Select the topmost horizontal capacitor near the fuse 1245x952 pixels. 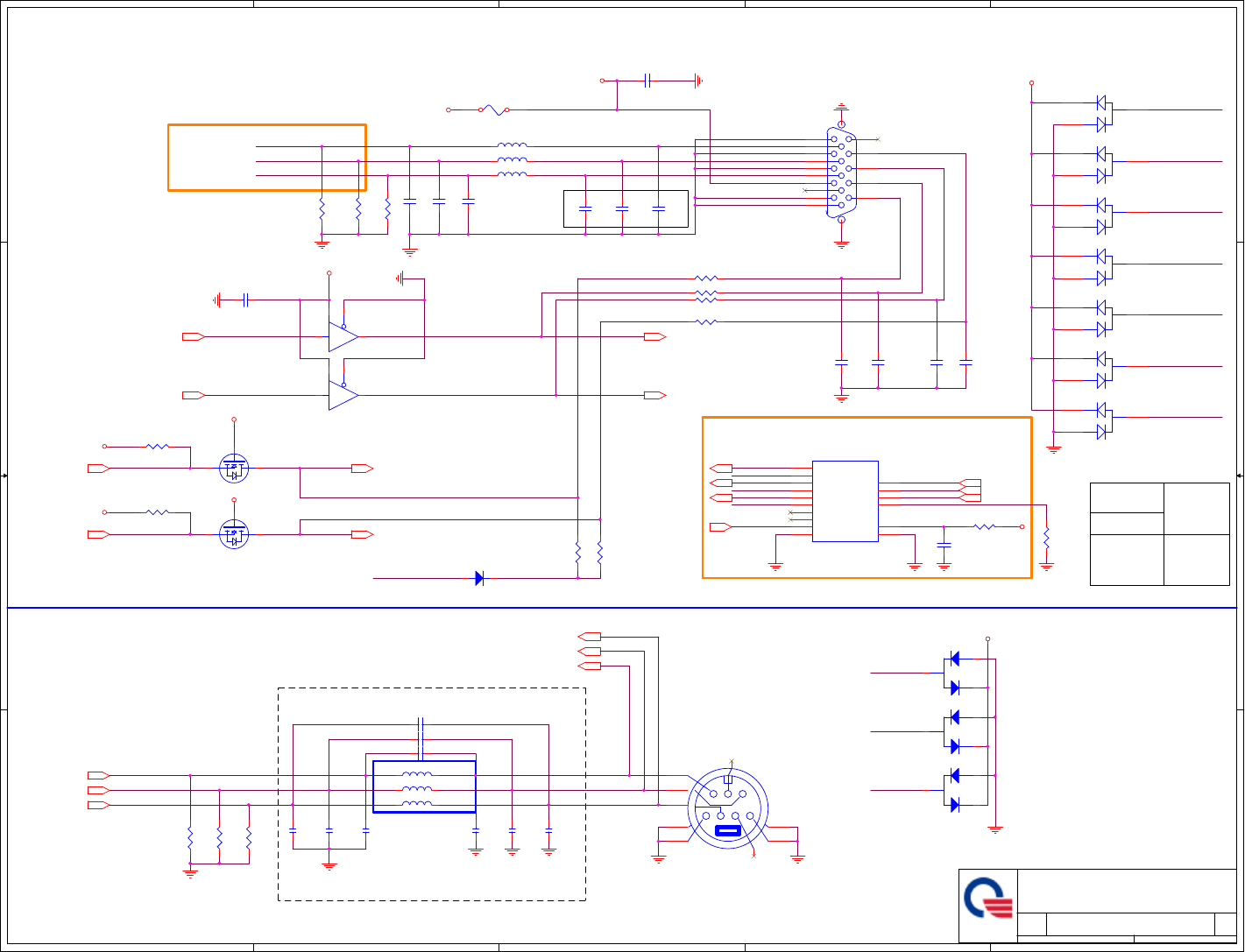click(x=647, y=81)
